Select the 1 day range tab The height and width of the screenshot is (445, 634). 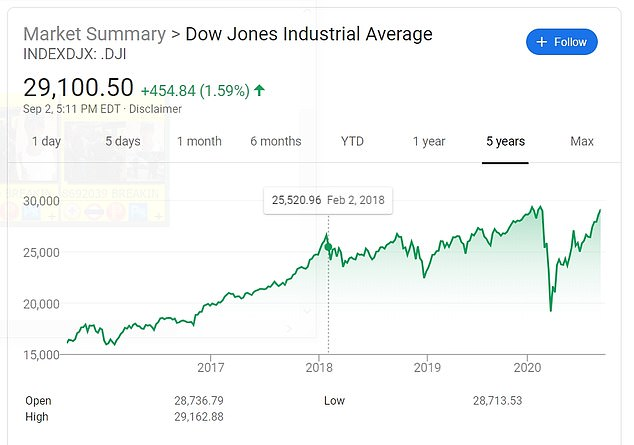pyautogui.click(x=46, y=141)
